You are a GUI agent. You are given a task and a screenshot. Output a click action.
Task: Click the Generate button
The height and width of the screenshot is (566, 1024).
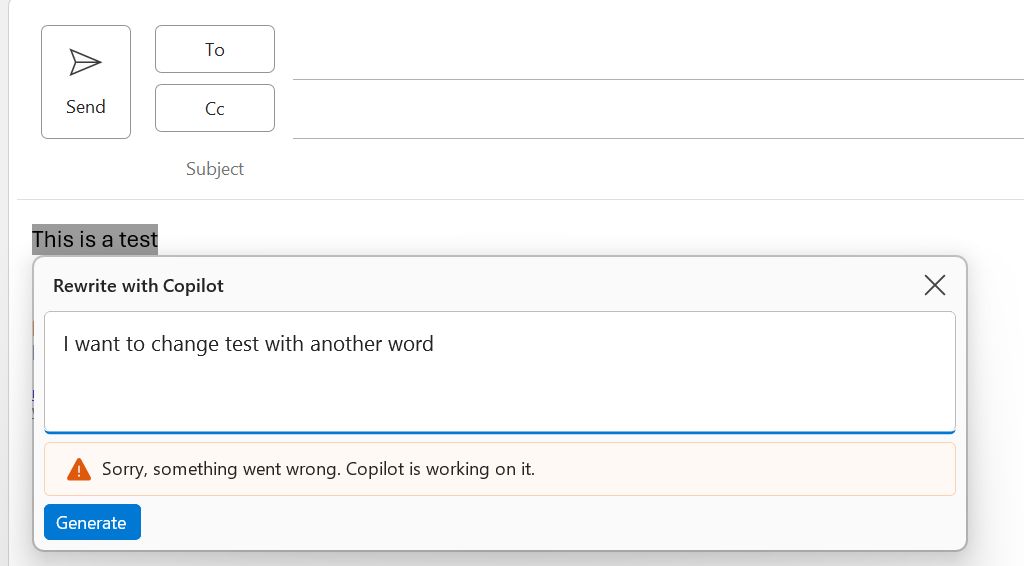(x=92, y=522)
